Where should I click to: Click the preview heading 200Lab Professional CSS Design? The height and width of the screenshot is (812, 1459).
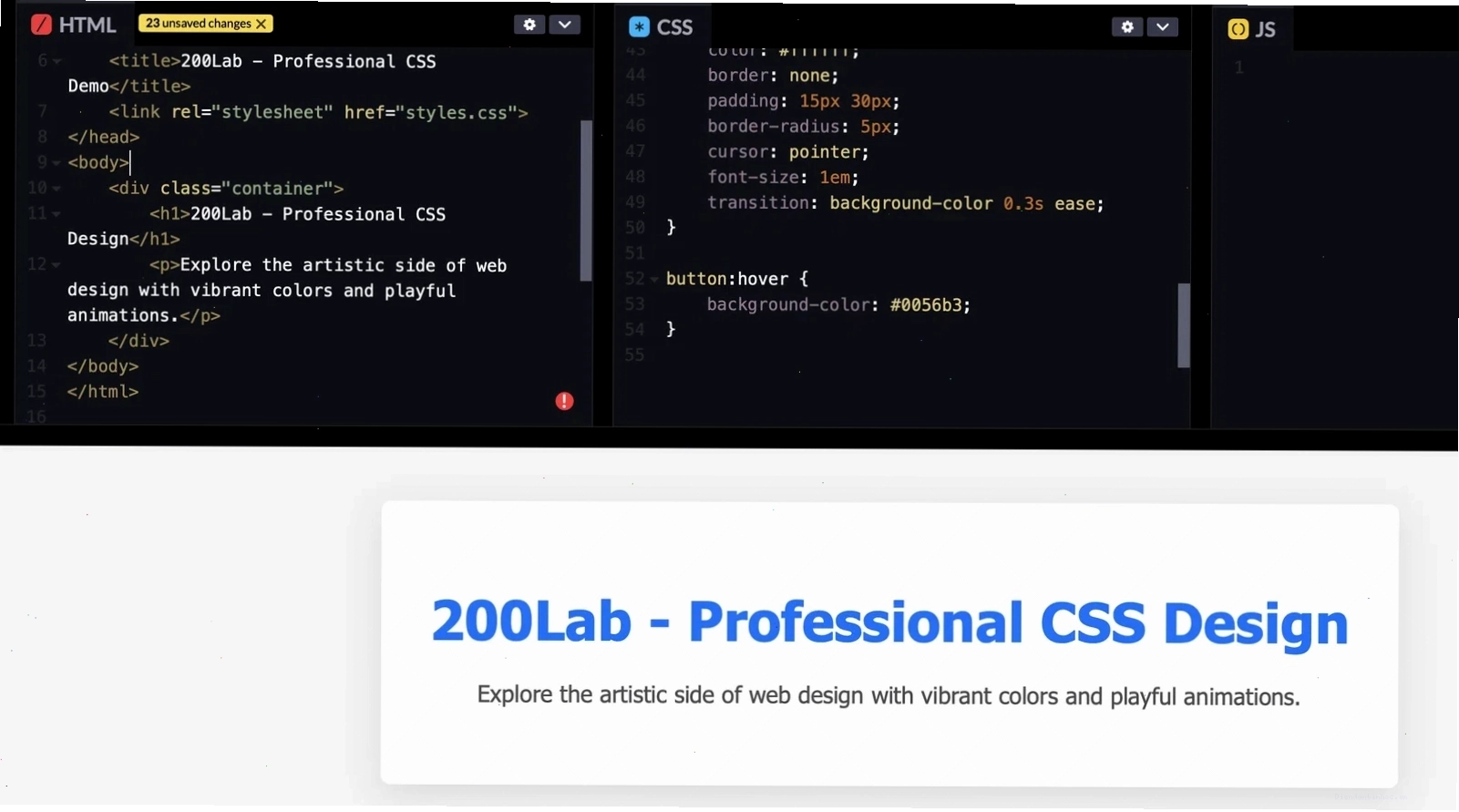[x=889, y=622]
